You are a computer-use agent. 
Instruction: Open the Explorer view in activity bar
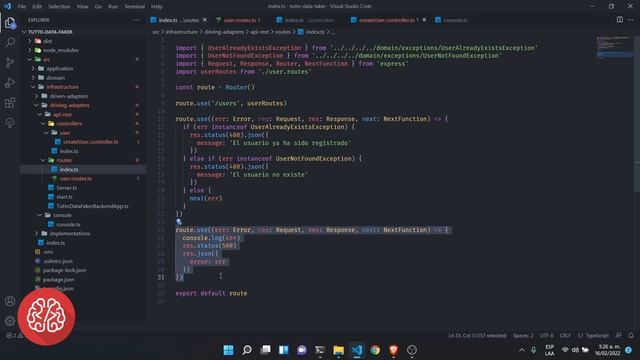[x=10, y=23]
